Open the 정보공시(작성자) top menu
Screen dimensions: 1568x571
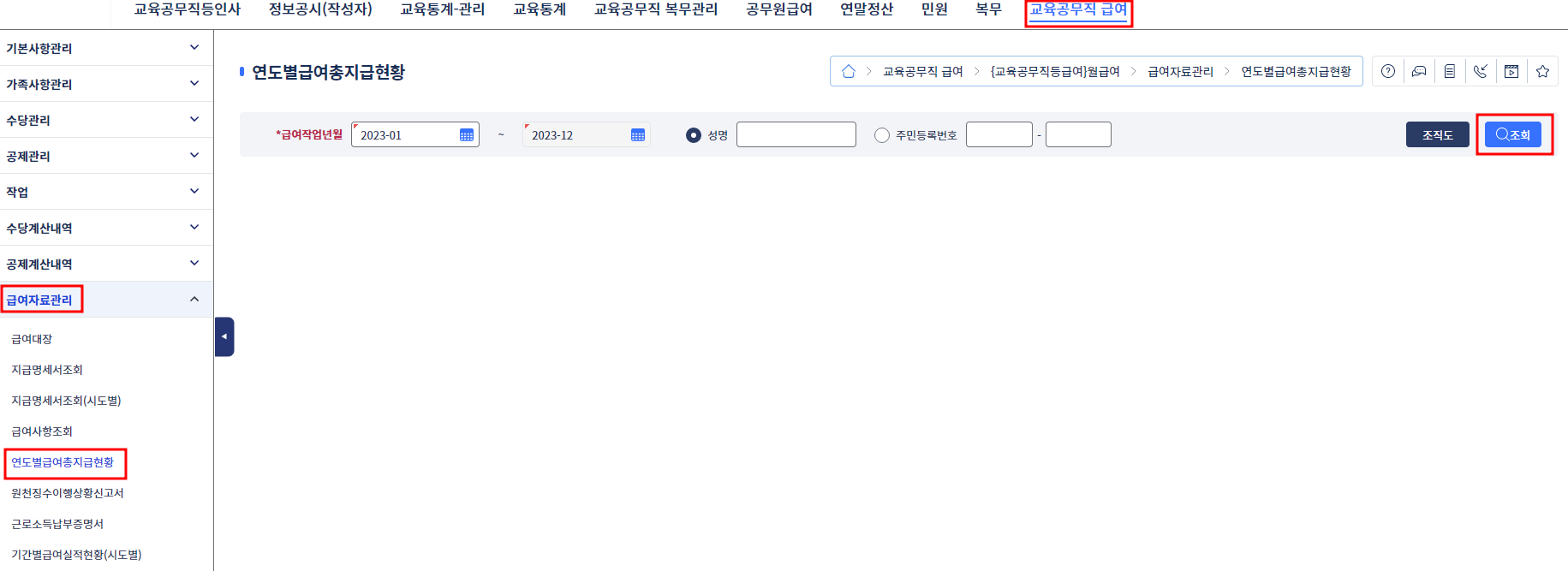[320, 9]
